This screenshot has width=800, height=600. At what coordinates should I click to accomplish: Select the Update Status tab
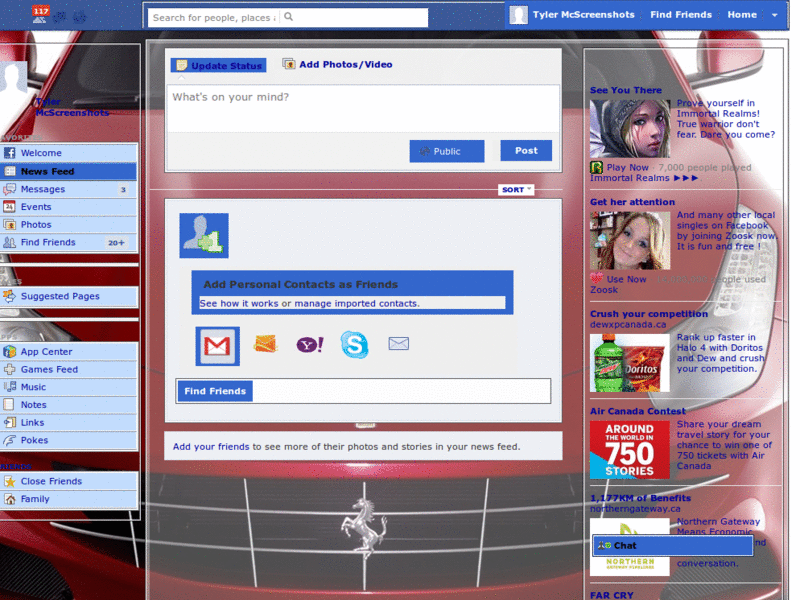click(x=218, y=65)
